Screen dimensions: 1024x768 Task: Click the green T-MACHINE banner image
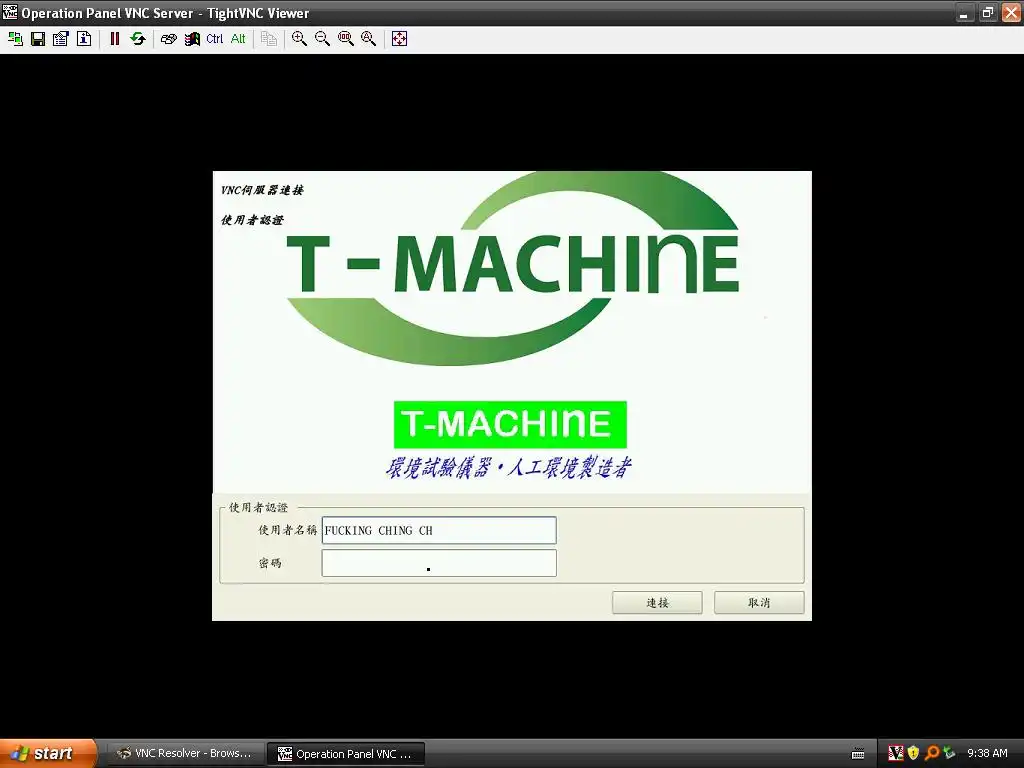(510, 424)
